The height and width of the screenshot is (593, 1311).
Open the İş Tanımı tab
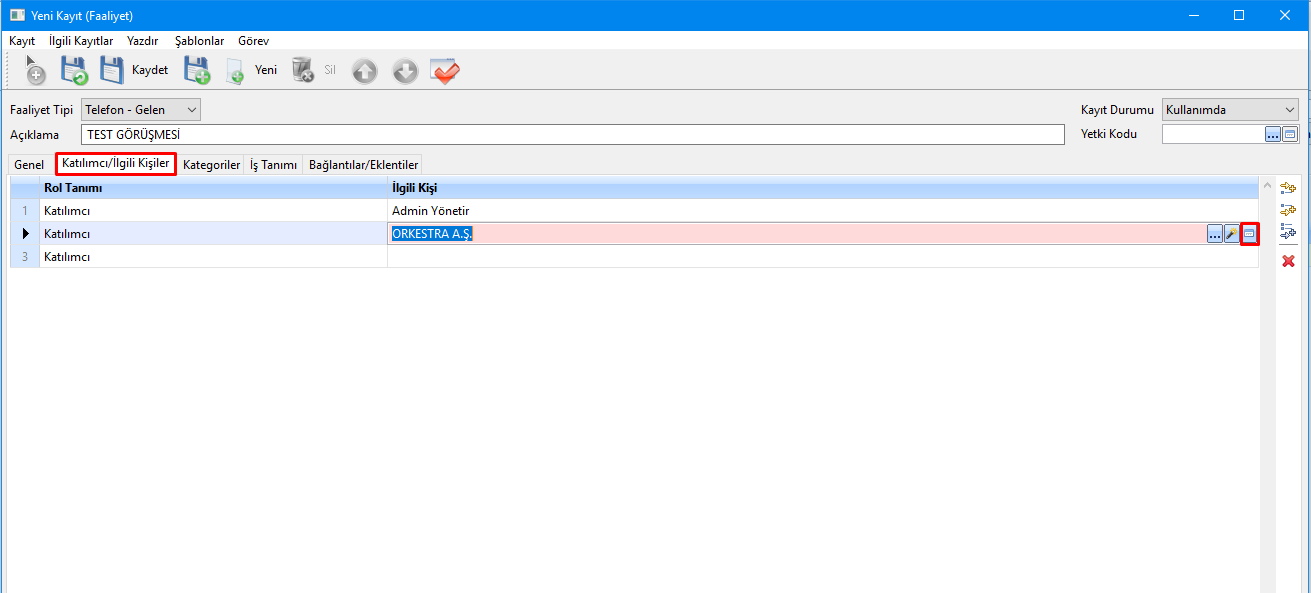[x=274, y=165]
